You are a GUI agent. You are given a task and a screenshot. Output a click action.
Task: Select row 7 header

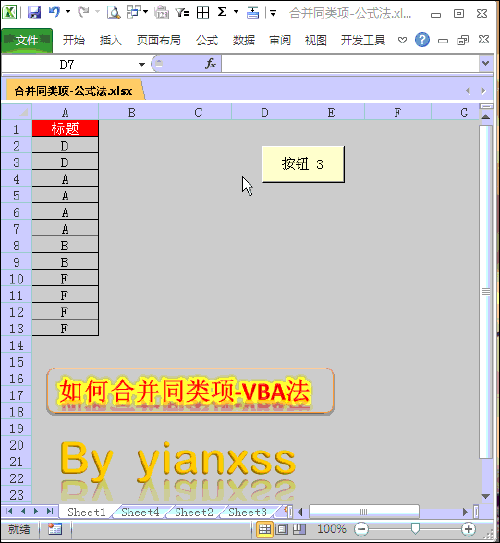tap(16, 229)
